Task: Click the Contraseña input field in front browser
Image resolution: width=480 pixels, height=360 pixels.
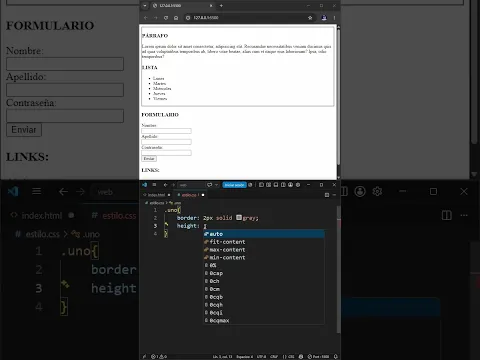Action: (166, 153)
